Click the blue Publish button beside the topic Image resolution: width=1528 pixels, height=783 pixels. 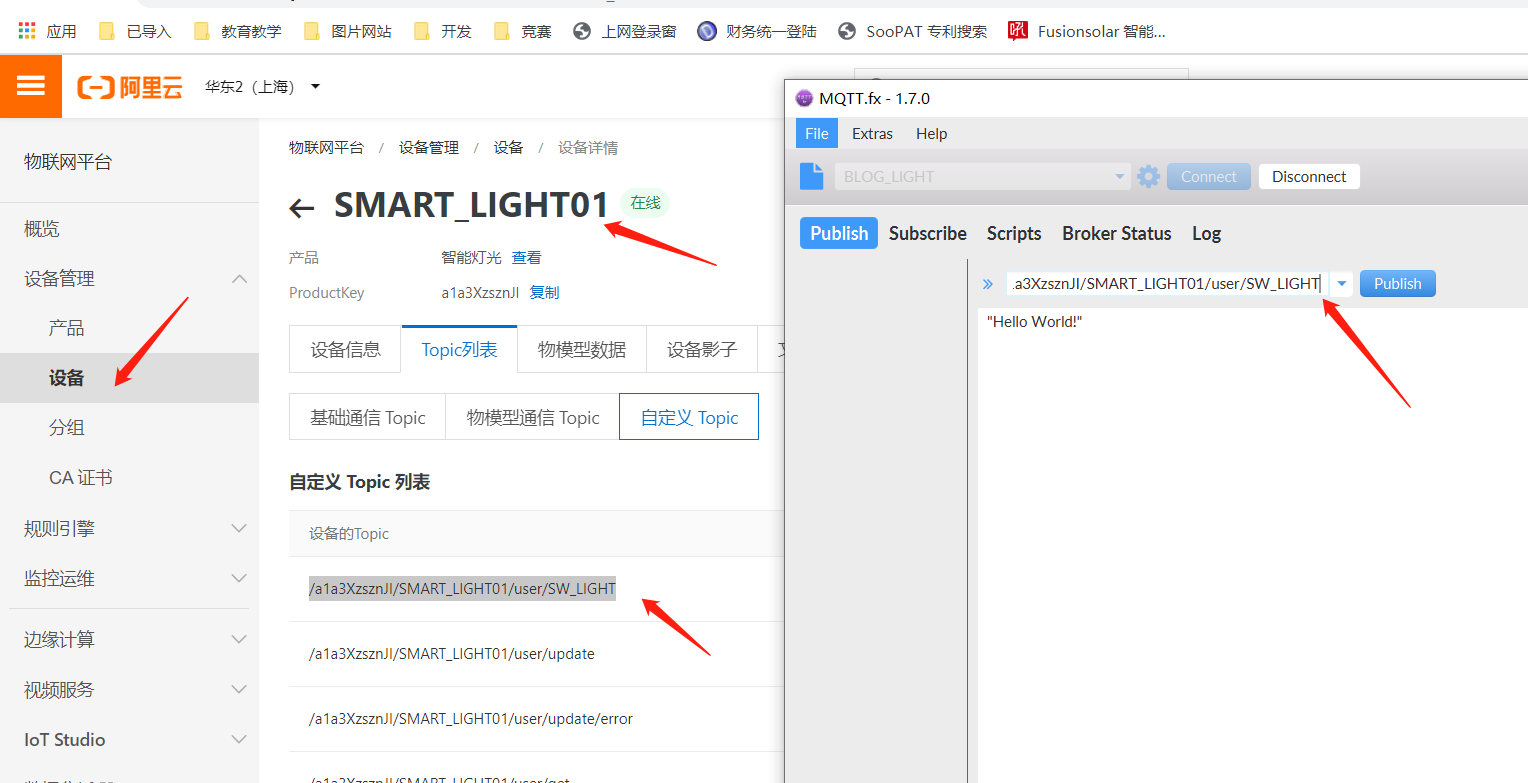click(x=1397, y=284)
